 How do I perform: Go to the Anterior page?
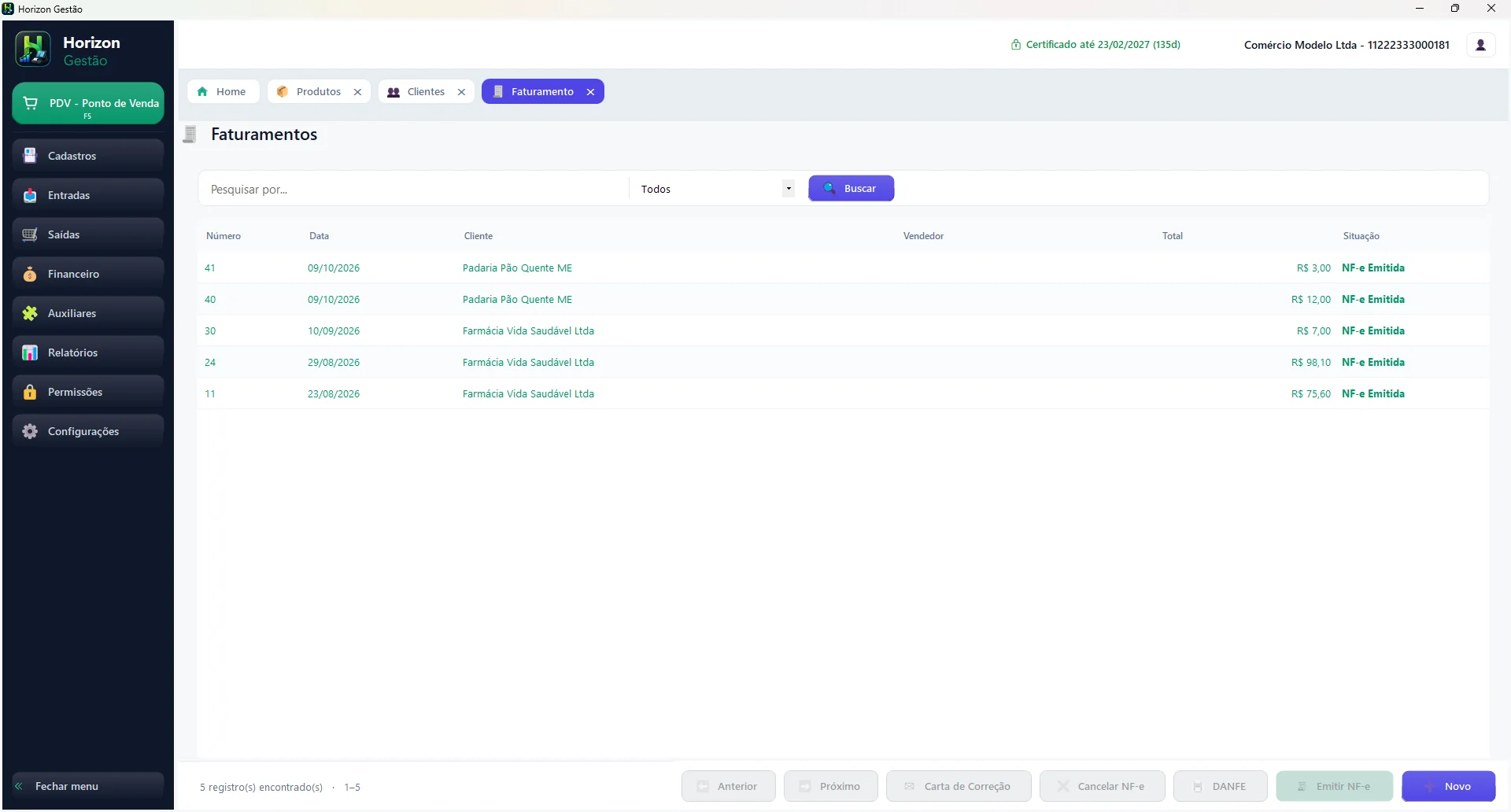[729, 786]
